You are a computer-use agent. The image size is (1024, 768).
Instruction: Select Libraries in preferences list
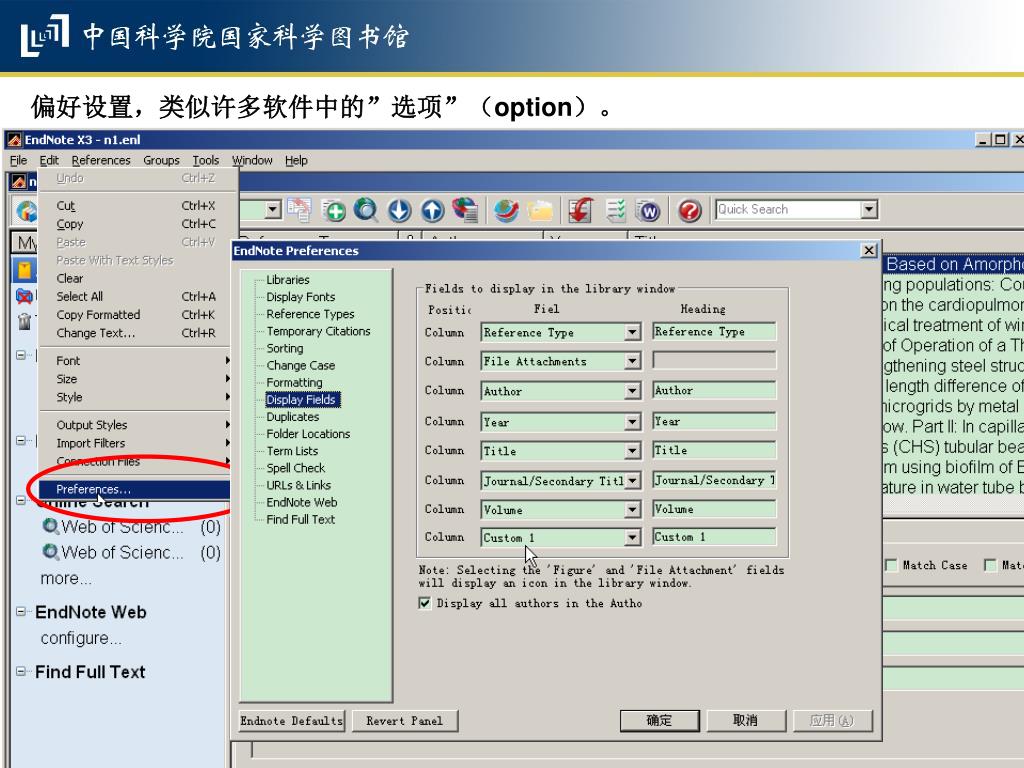click(x=288, y=280)
